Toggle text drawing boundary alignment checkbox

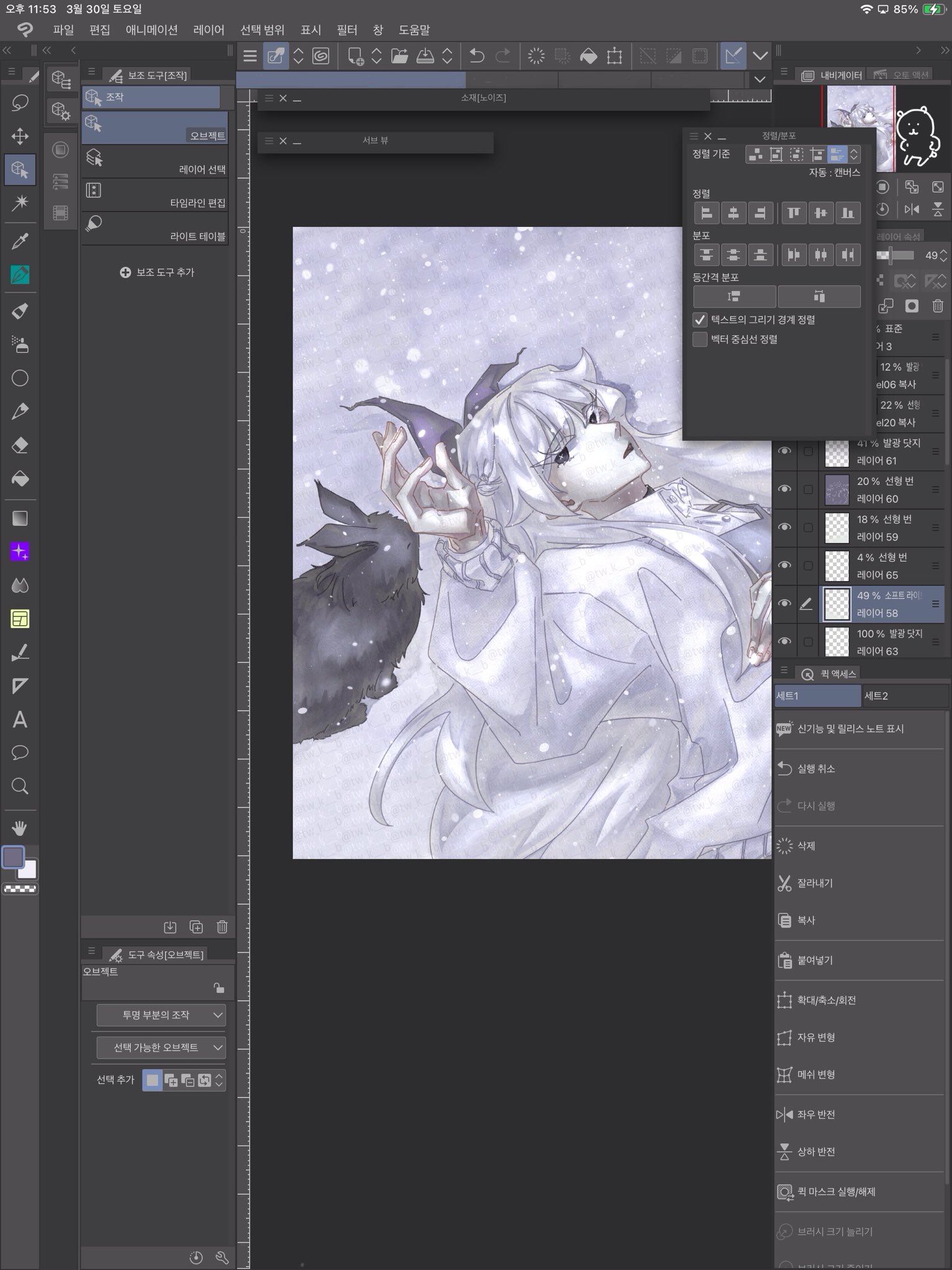point(700,320)
